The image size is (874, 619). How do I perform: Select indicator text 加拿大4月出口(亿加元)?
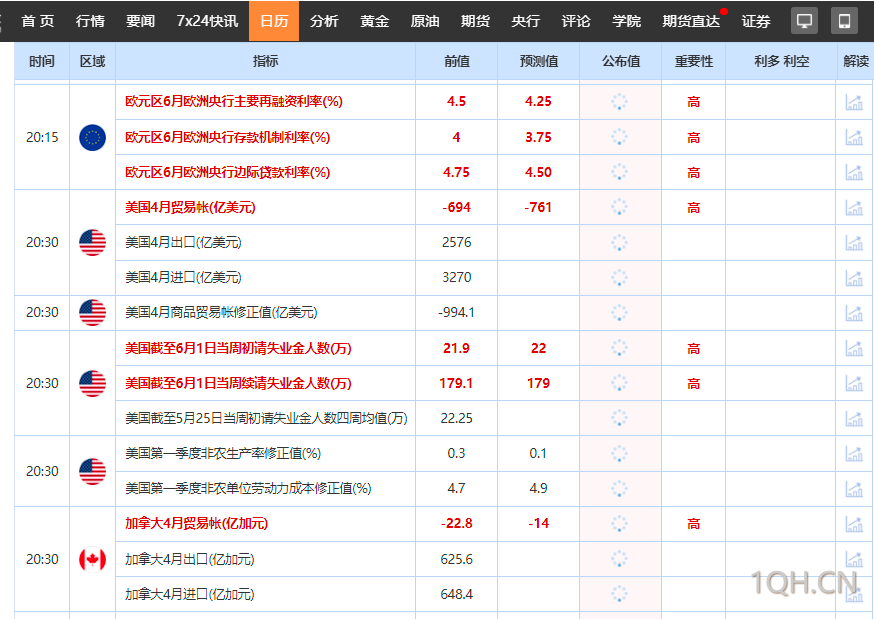coord(190,559)
